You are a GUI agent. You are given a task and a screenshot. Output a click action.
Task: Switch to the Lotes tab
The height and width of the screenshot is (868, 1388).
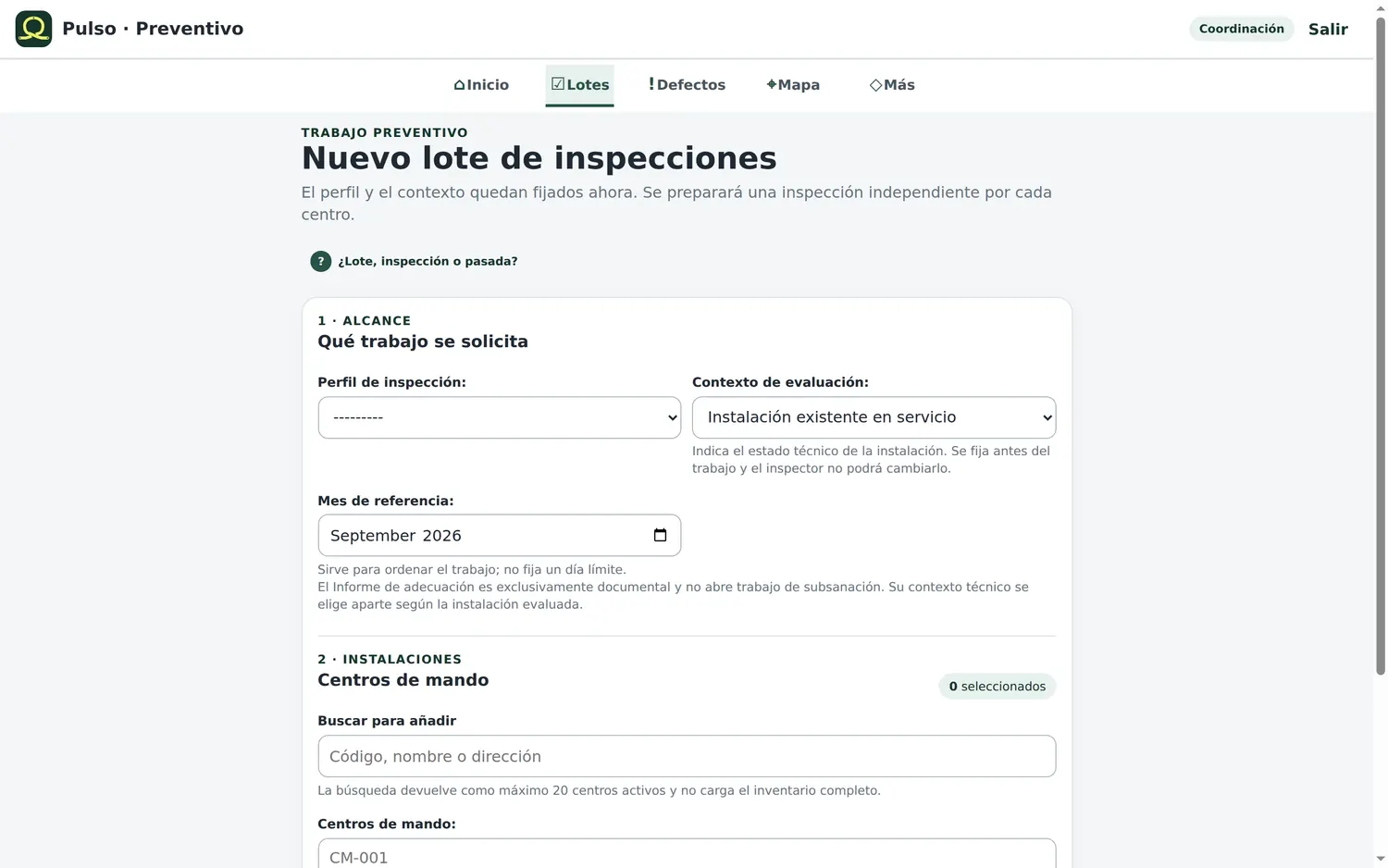[x=580, y=85]
